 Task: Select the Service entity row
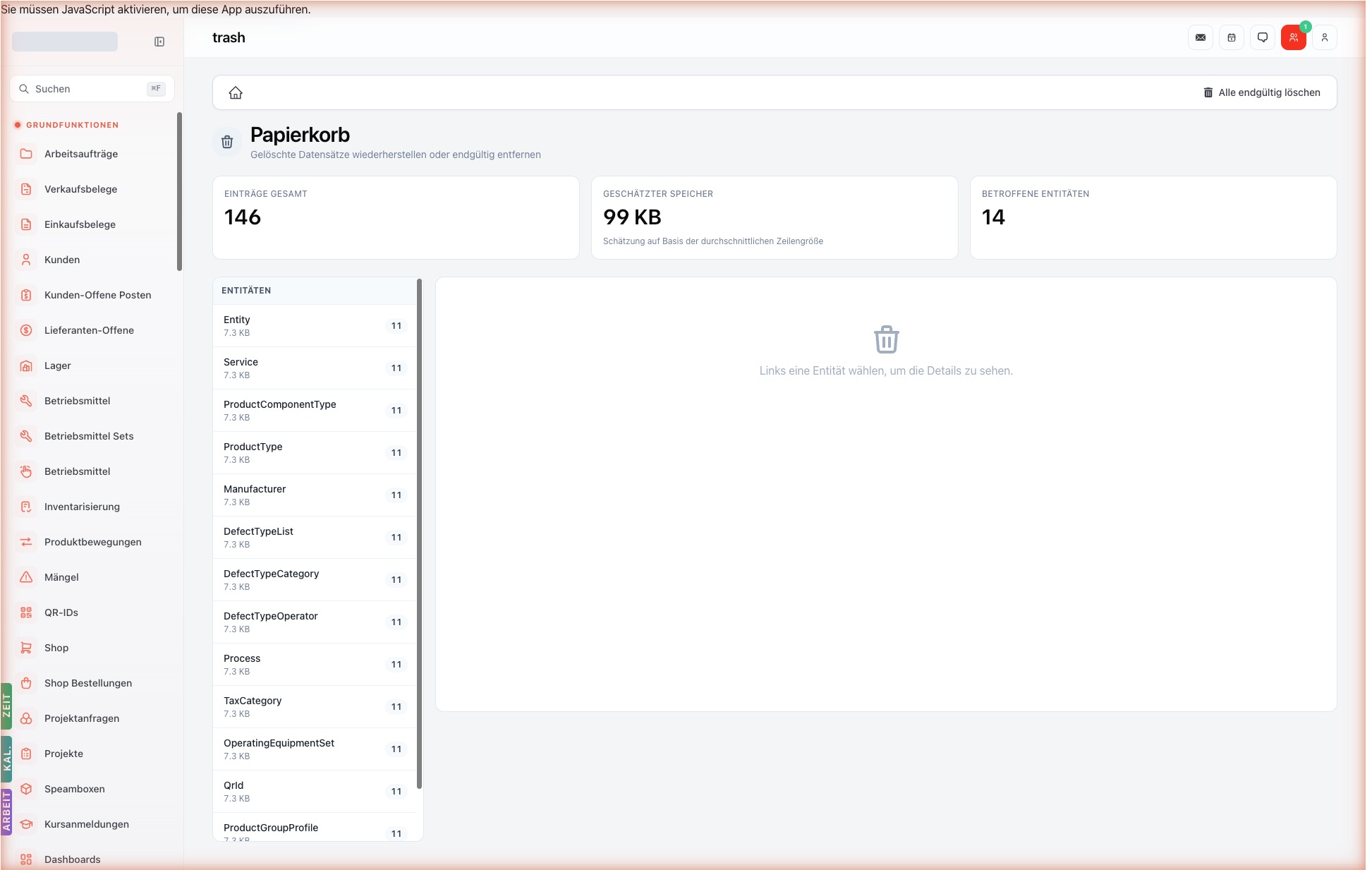click(x=315, y=368)
